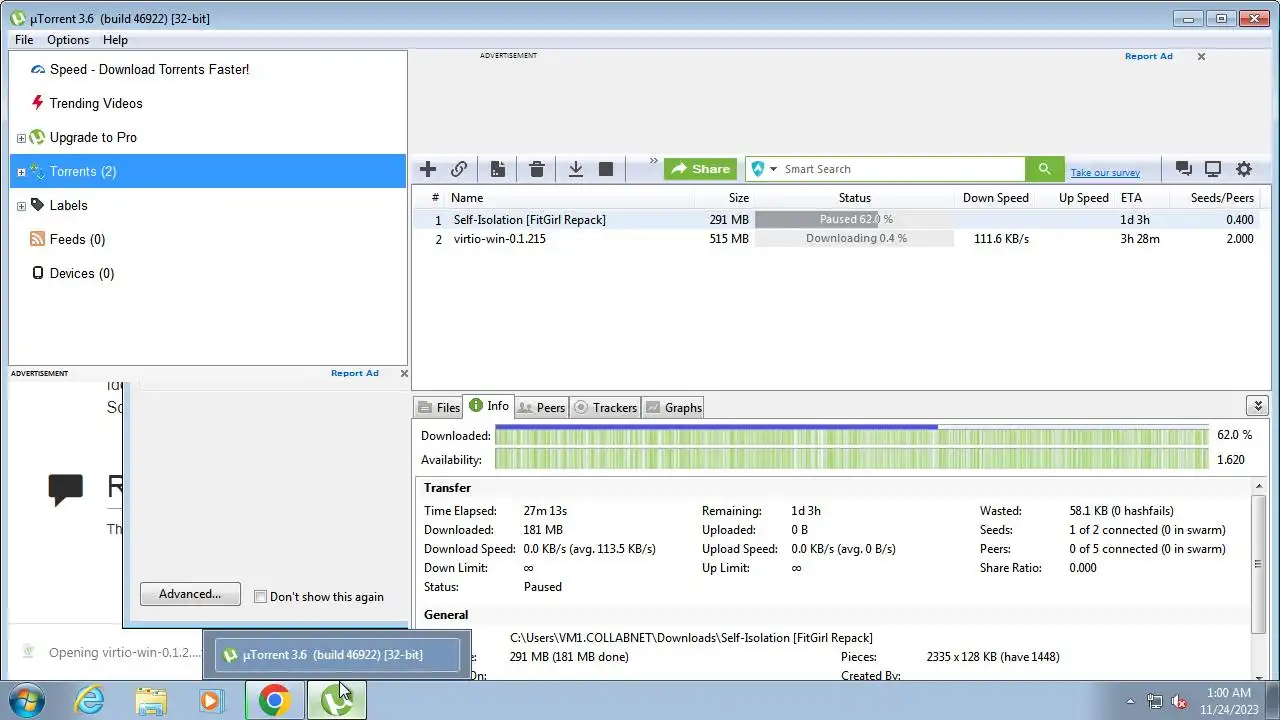Viewport: 1280px width, 720px height.
Task: Collapse the detailed info pane arrow
Action: click(1258, 405)
